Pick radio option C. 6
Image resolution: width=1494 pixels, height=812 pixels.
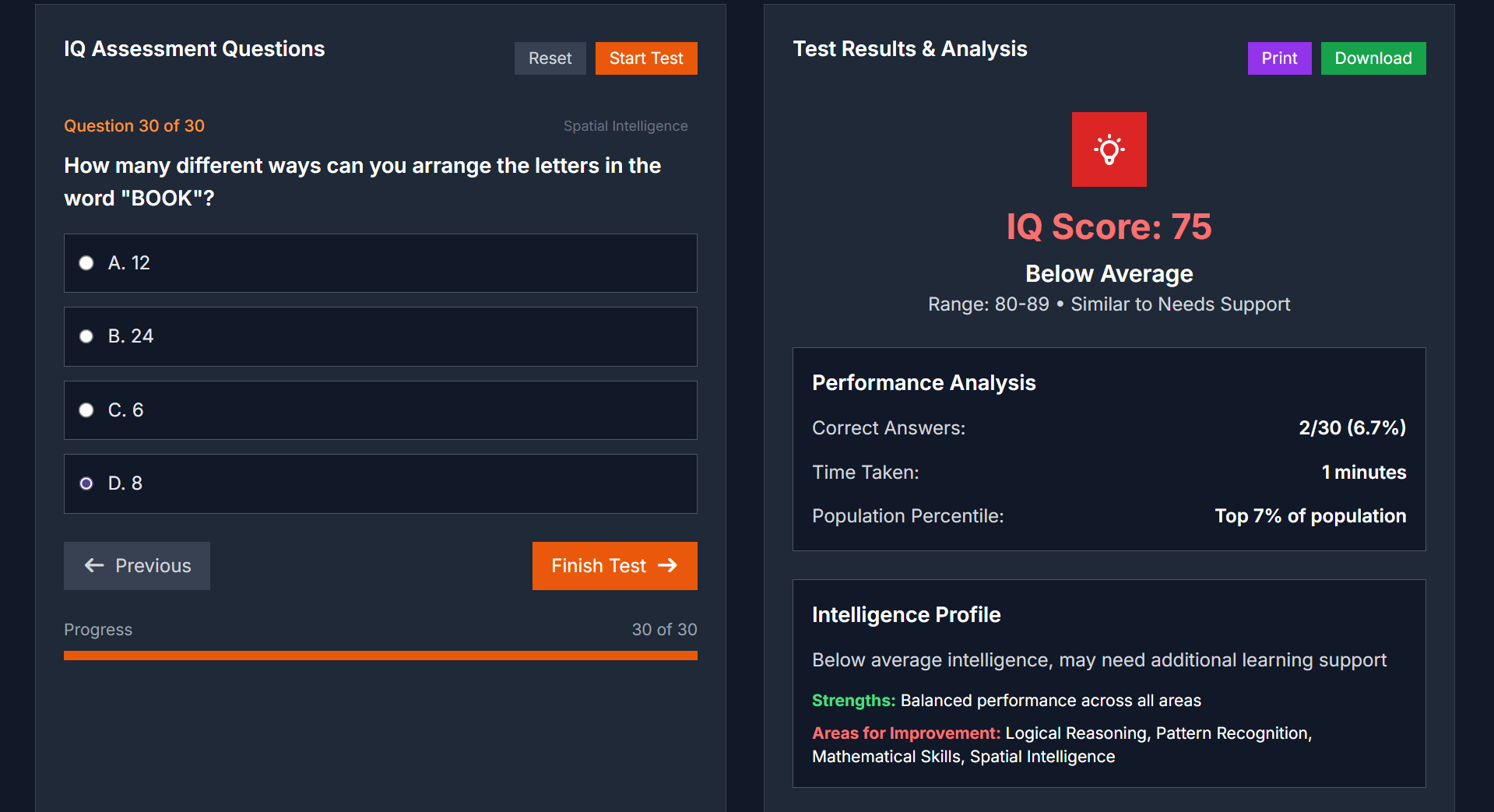point(86,410)
